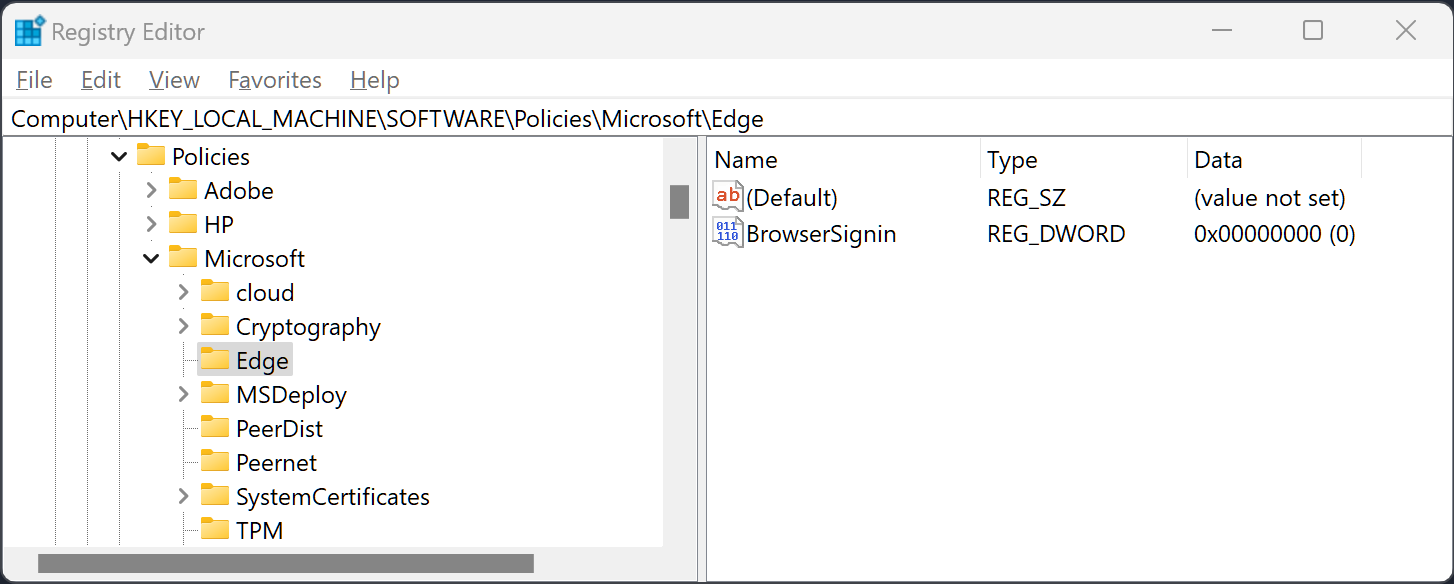Click the "(value not set)" data cell

[1270, 197]
